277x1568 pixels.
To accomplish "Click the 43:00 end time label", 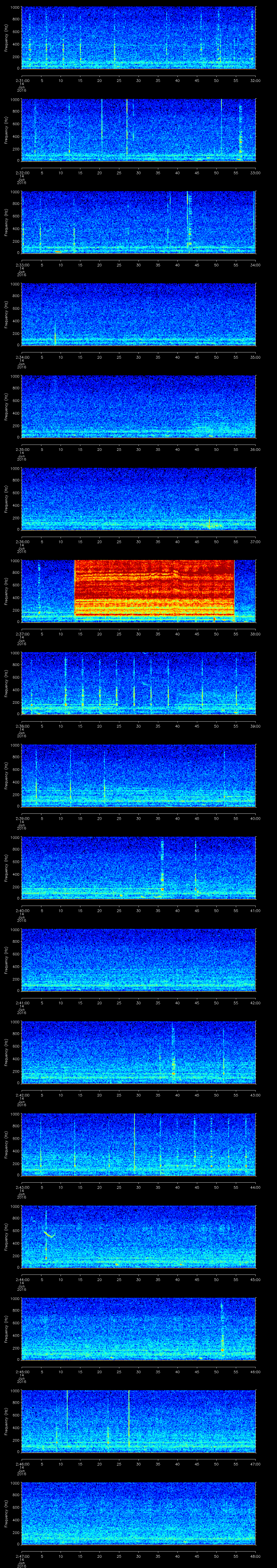I will 255,1095.
